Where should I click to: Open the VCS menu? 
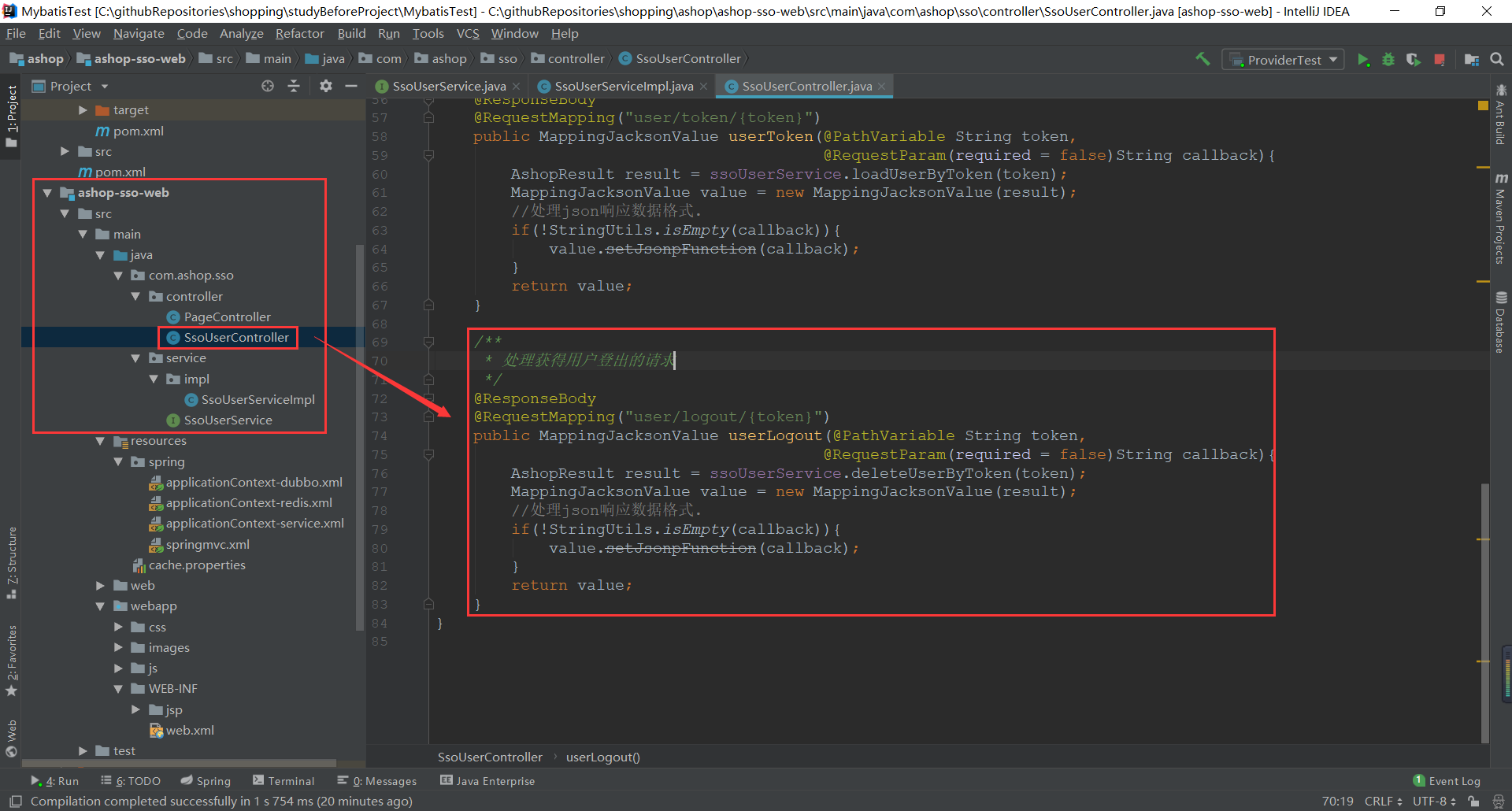point(468,34)
